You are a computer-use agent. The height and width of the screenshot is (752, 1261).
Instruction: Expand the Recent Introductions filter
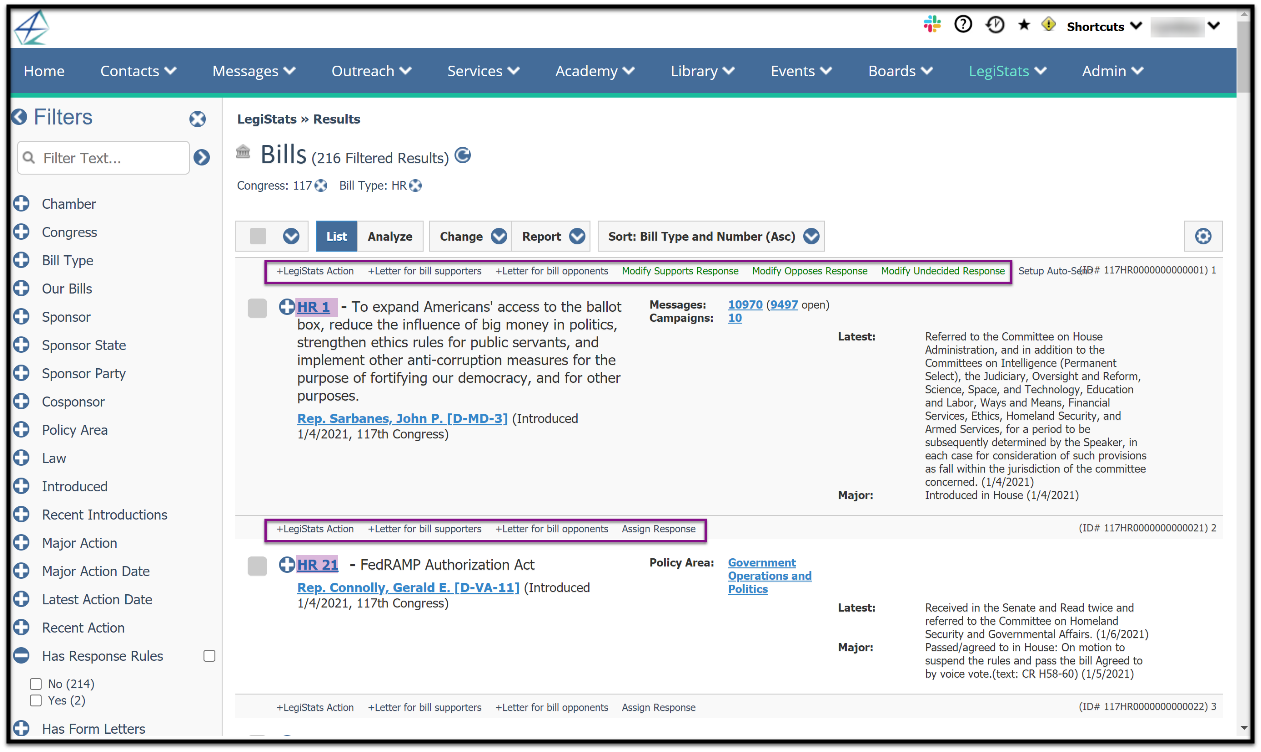pyautogui.click(x=21, y=514)
